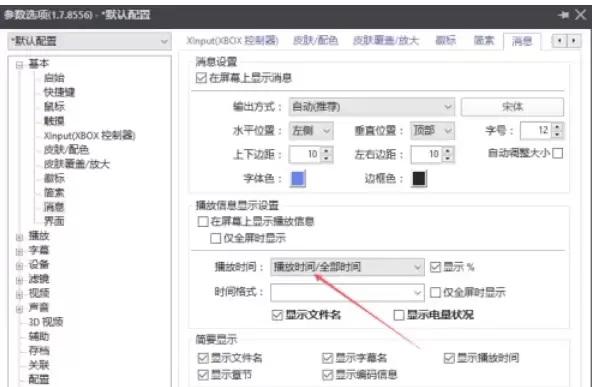Image resolution: width=592 pixels, height=387 pixels.
Task: Decrease 字号 with the down arrow
Action: click(557, 135)
